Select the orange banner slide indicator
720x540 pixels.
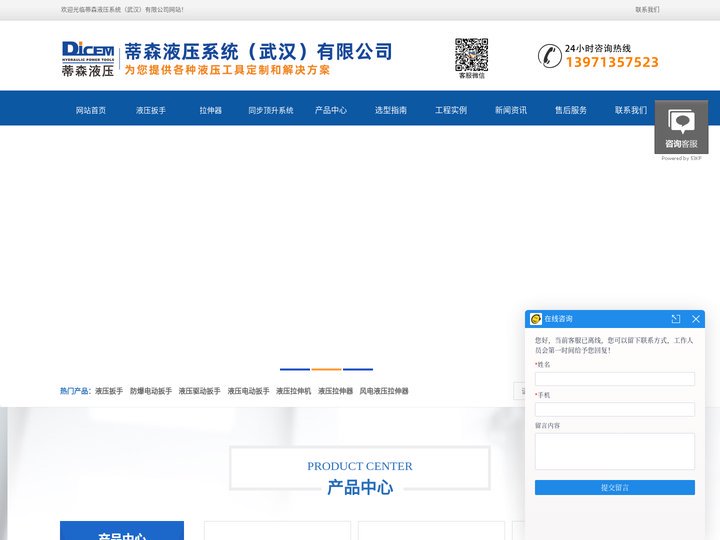[x=326, y=369]
